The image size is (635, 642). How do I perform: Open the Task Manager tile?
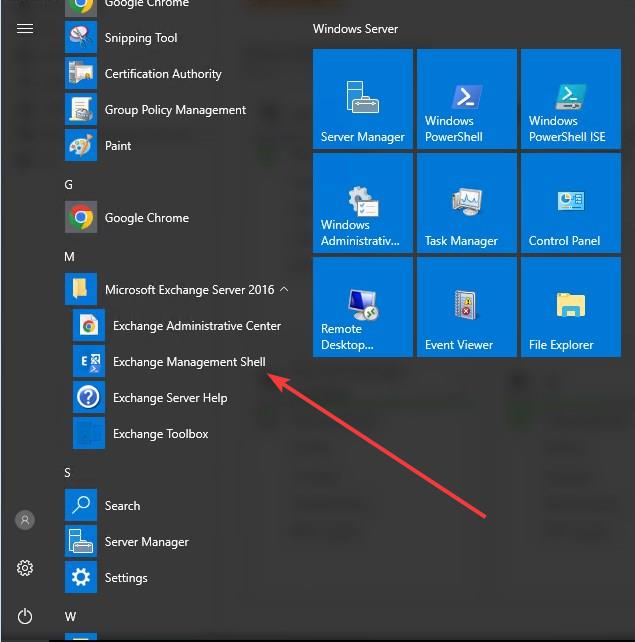pyautogui.click(x=467, y=203)
